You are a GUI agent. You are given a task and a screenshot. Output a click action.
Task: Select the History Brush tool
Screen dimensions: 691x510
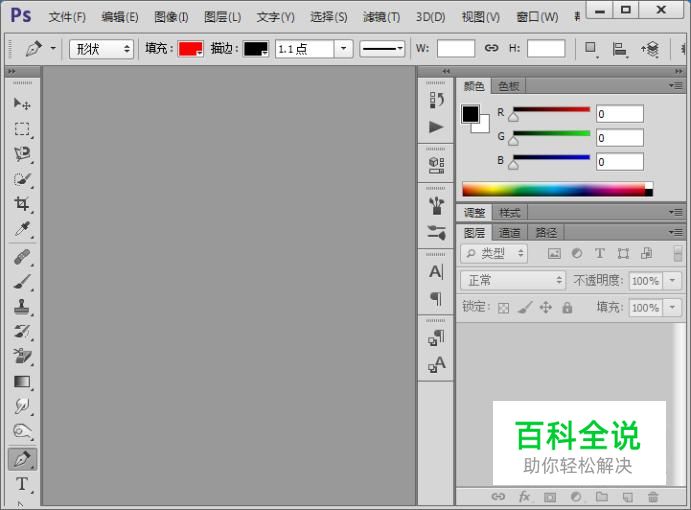tap(22, 331)
